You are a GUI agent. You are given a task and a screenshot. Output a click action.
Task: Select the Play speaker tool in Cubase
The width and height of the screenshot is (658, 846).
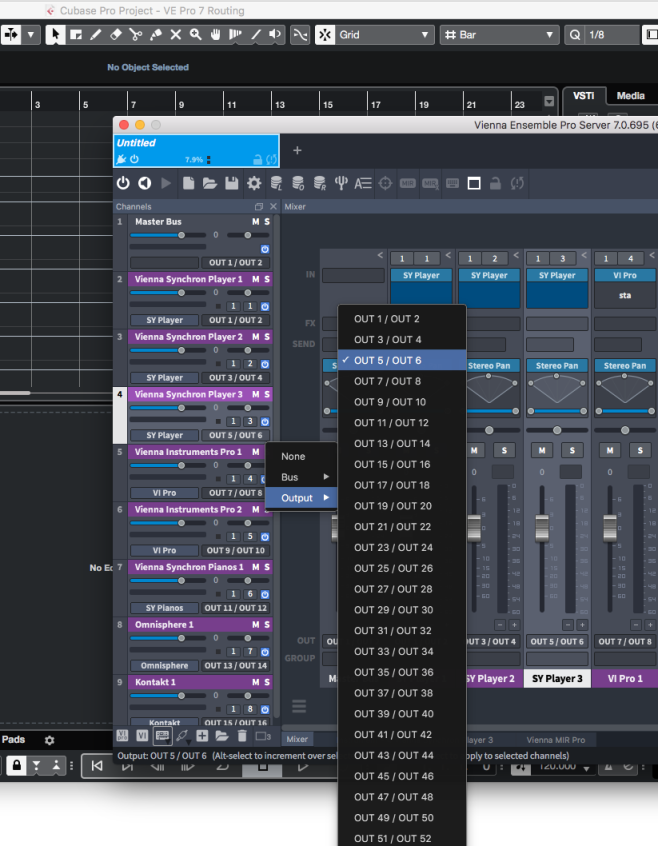click(276, 35)
